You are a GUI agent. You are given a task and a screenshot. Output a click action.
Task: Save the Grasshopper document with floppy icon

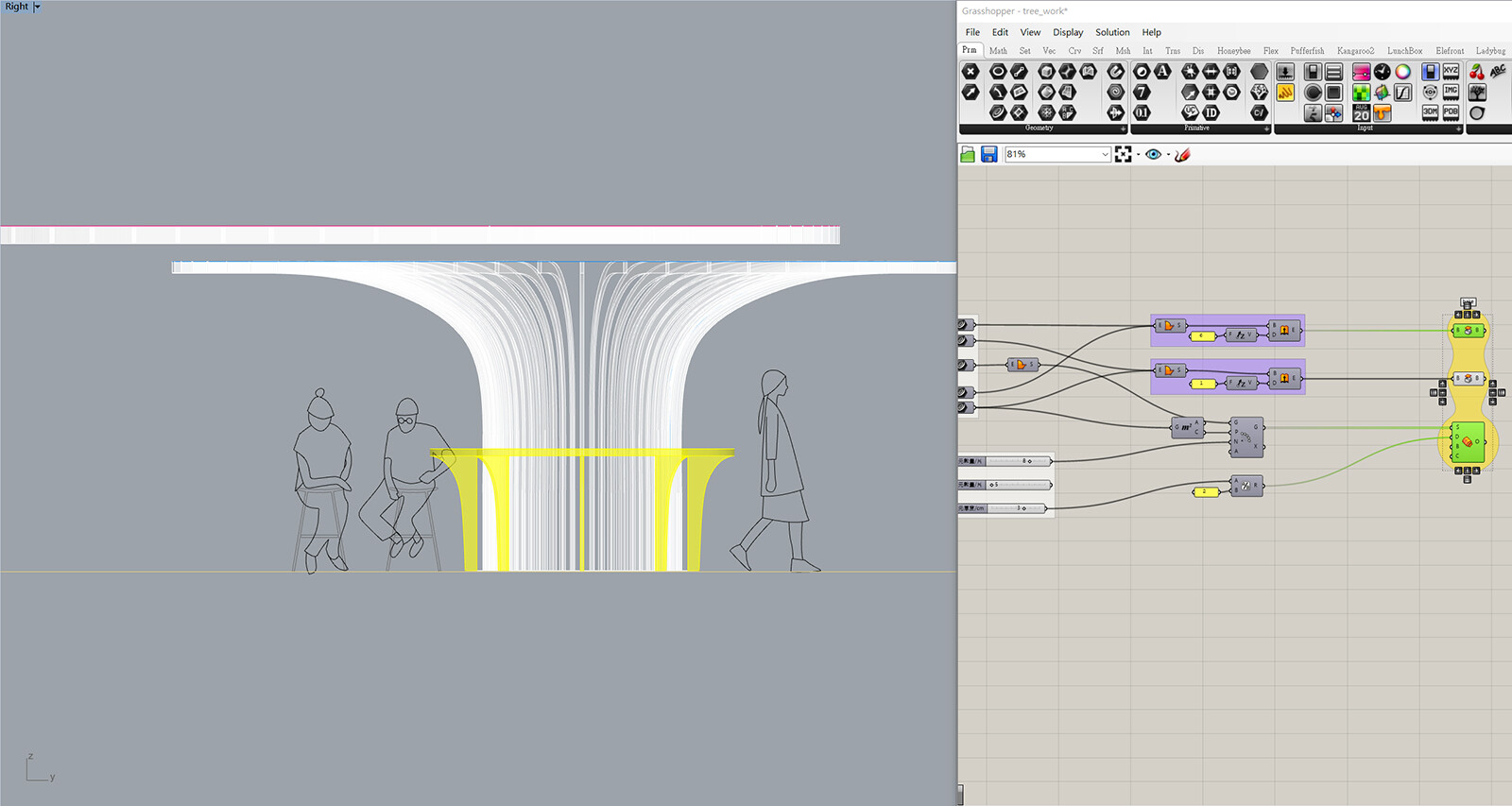[x=988, y=154]
